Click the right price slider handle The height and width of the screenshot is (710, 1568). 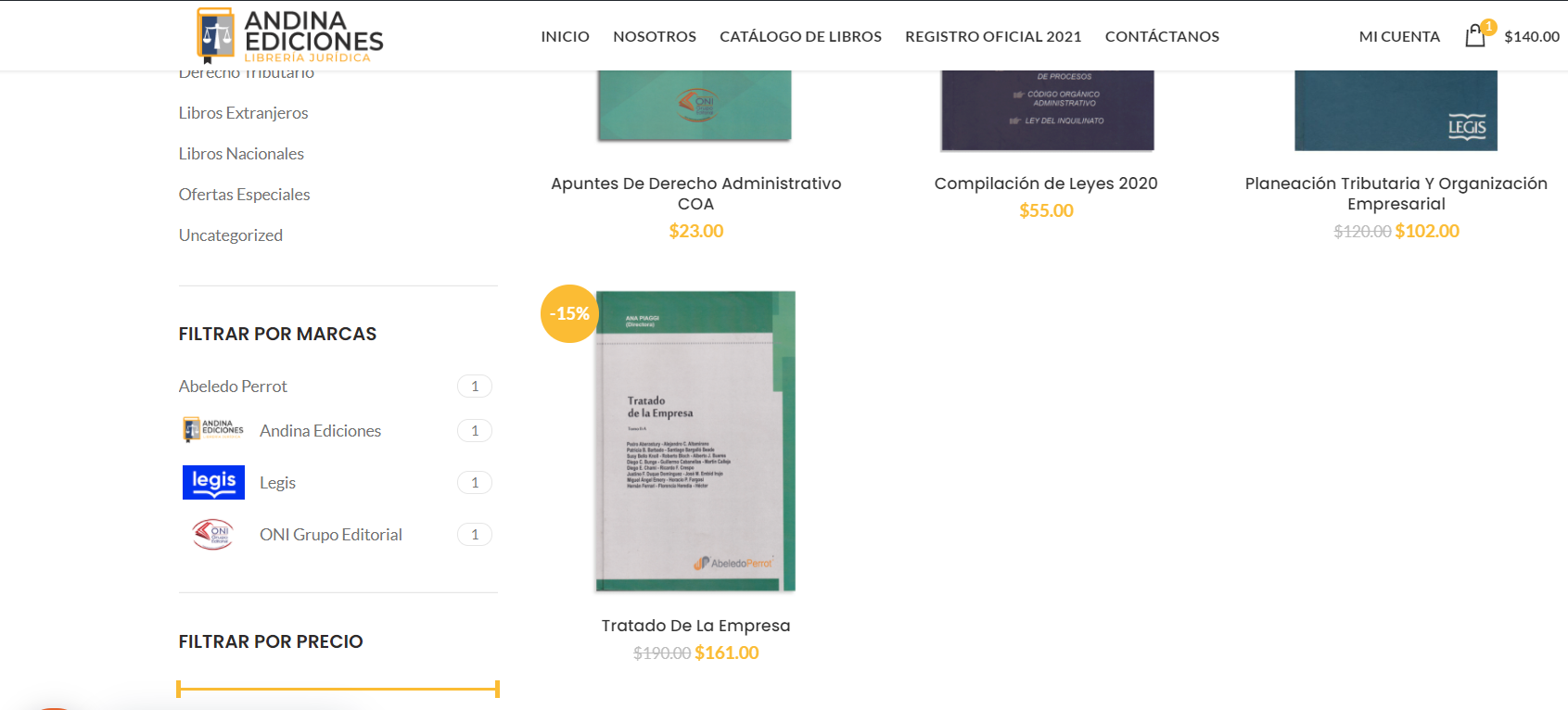click(497, 689)
